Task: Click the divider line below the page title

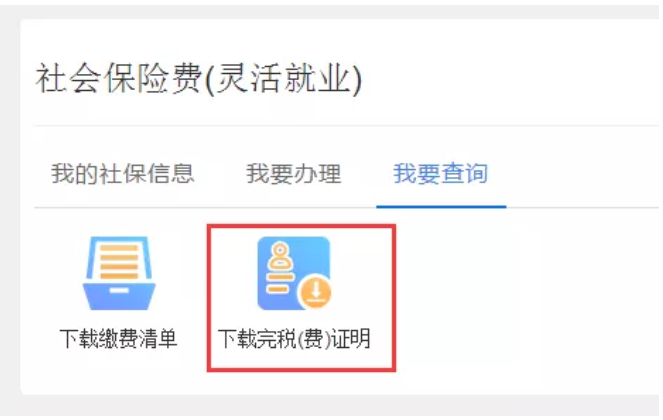Action: click(x=346, y=126)
